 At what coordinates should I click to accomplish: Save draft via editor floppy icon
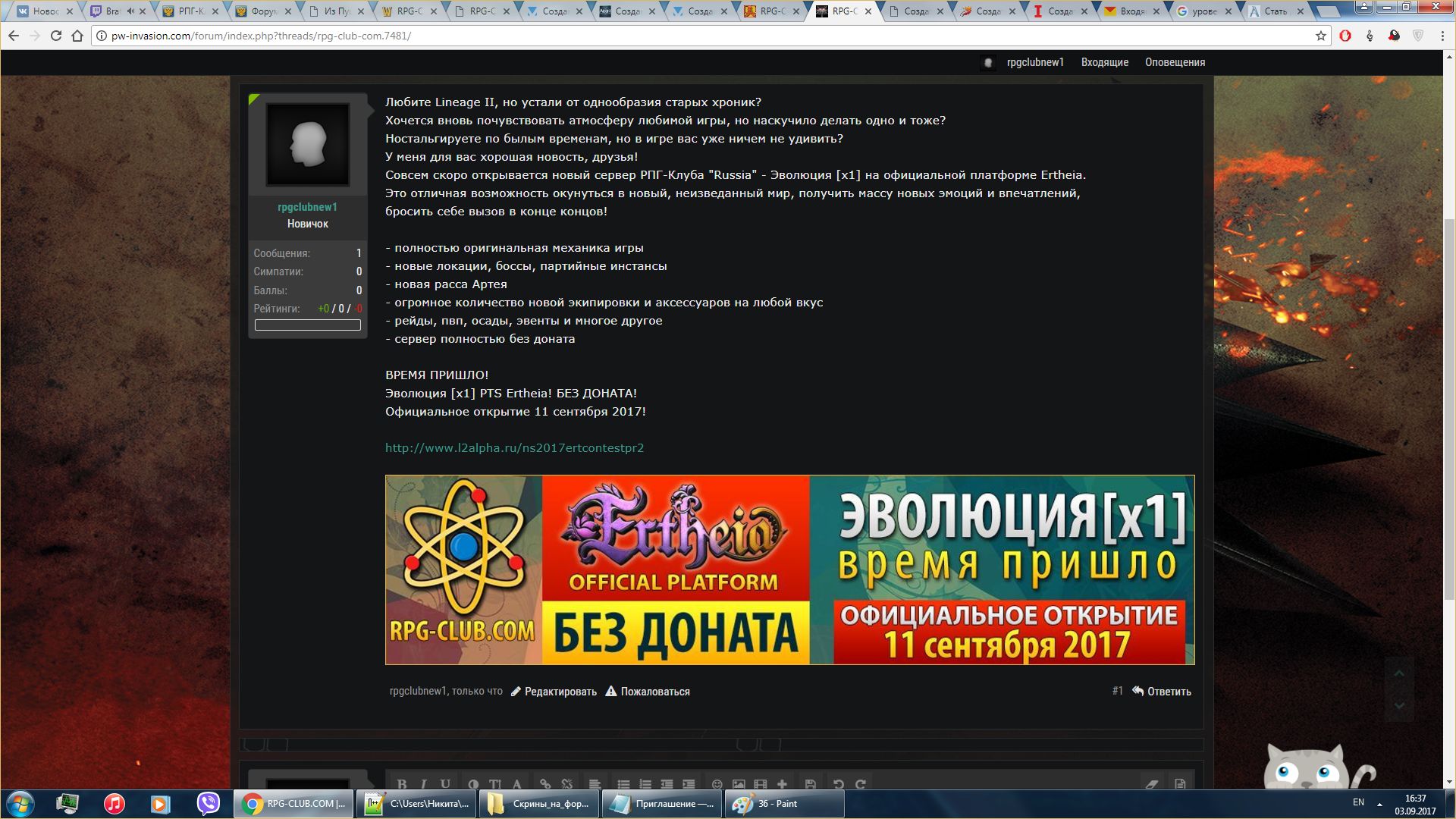[810, 784]
